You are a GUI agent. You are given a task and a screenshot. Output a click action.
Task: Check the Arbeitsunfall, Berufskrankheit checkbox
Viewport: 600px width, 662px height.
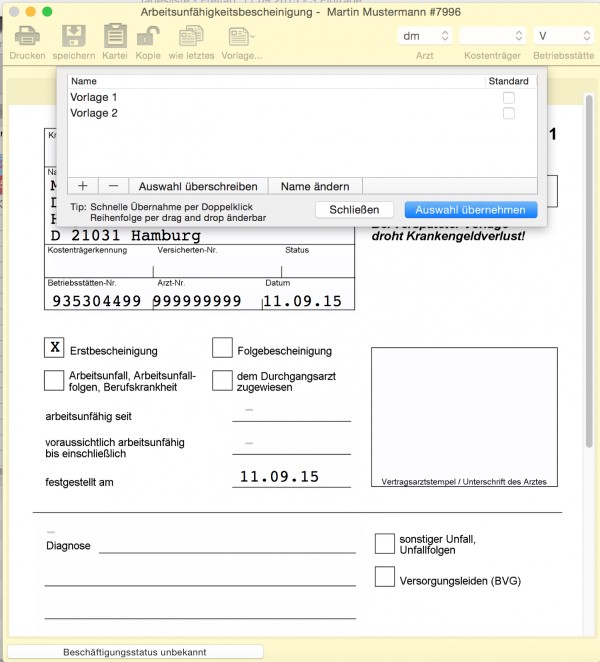click(x=54, y=380)
